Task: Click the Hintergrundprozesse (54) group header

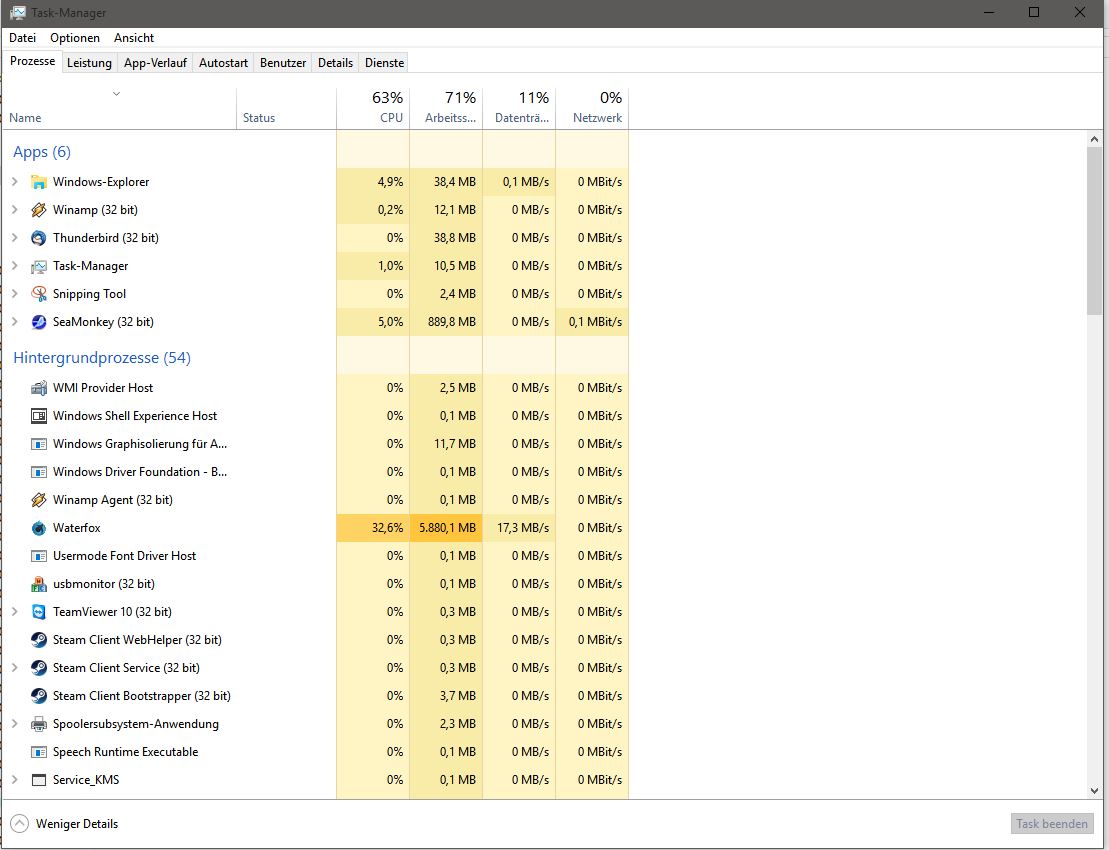Action: tap(102, 358)
